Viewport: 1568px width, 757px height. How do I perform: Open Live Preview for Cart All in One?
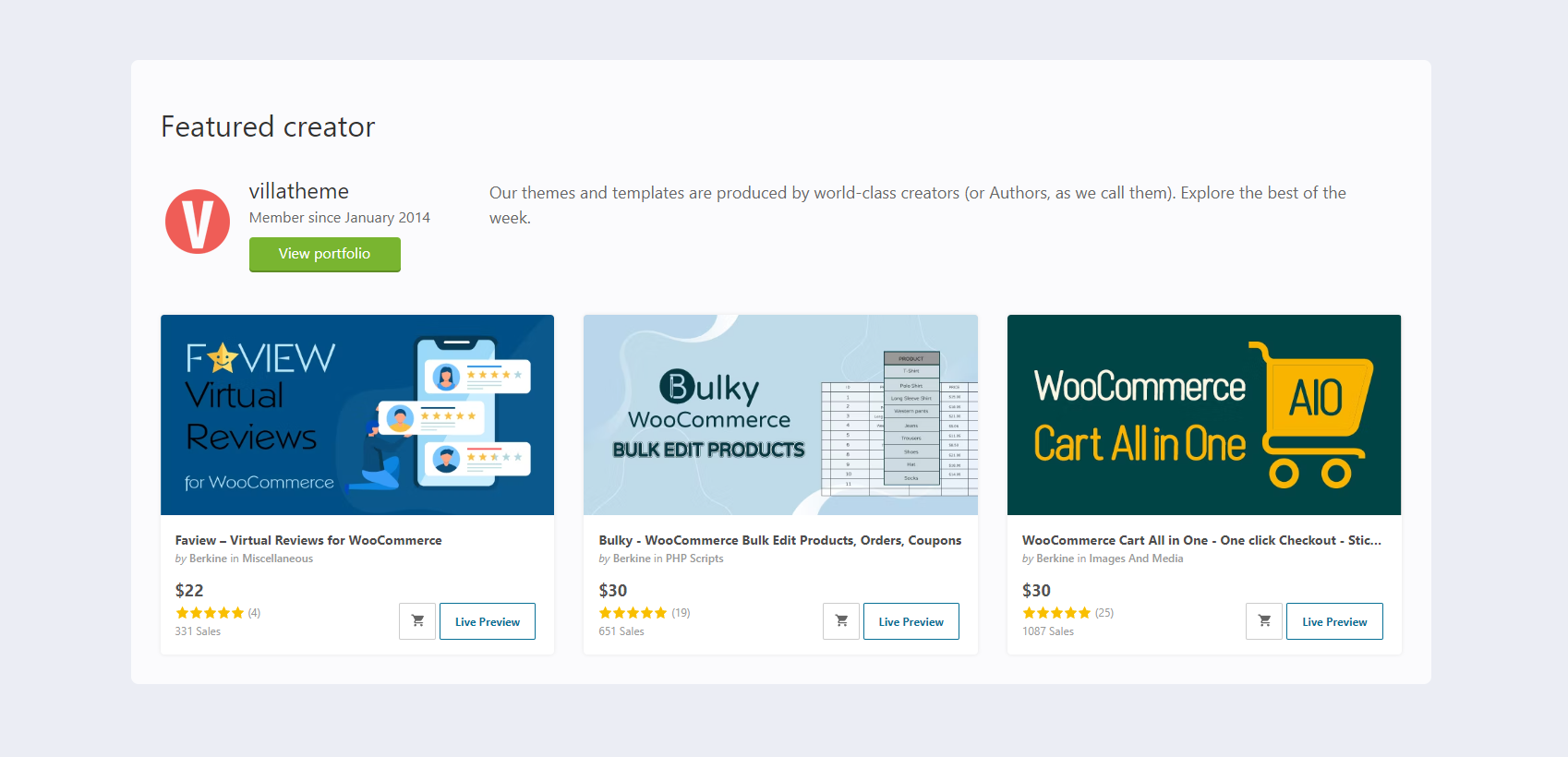(x=1334, y=621)
